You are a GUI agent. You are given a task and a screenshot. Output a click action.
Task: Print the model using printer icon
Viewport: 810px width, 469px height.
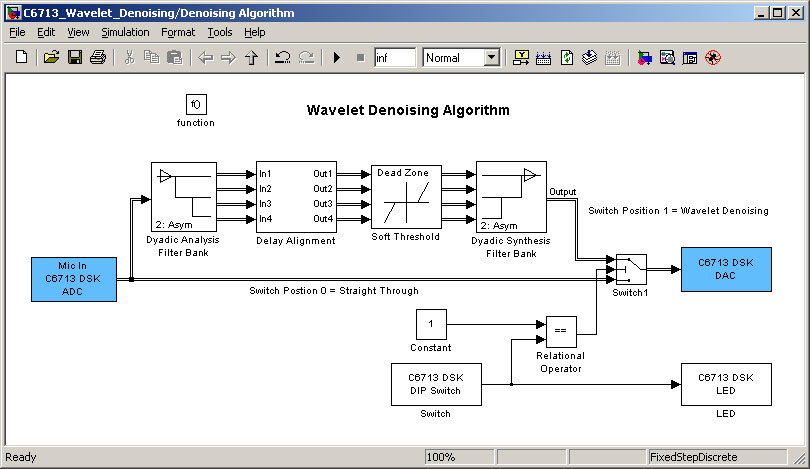click(x=97, y=58)
